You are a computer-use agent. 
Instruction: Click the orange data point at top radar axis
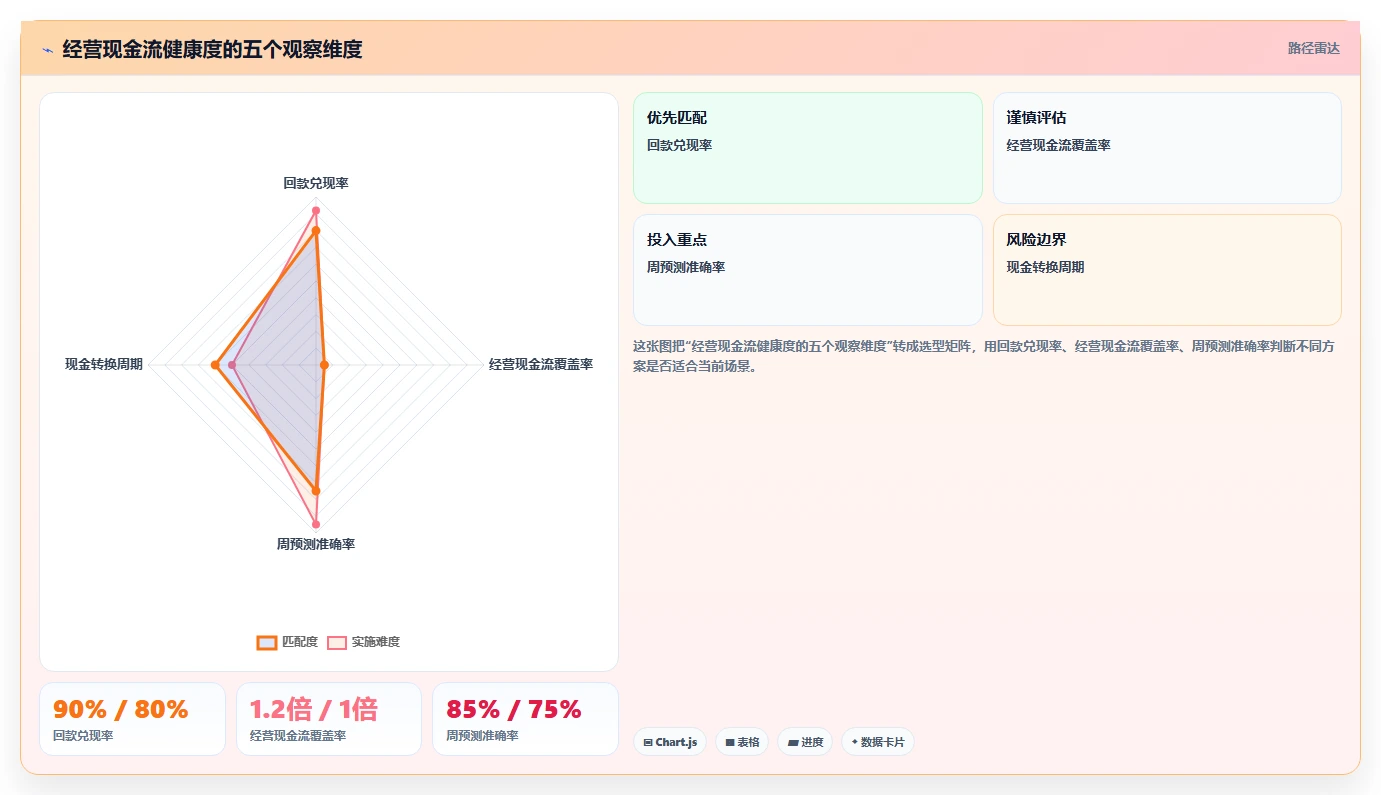point(316,231)
